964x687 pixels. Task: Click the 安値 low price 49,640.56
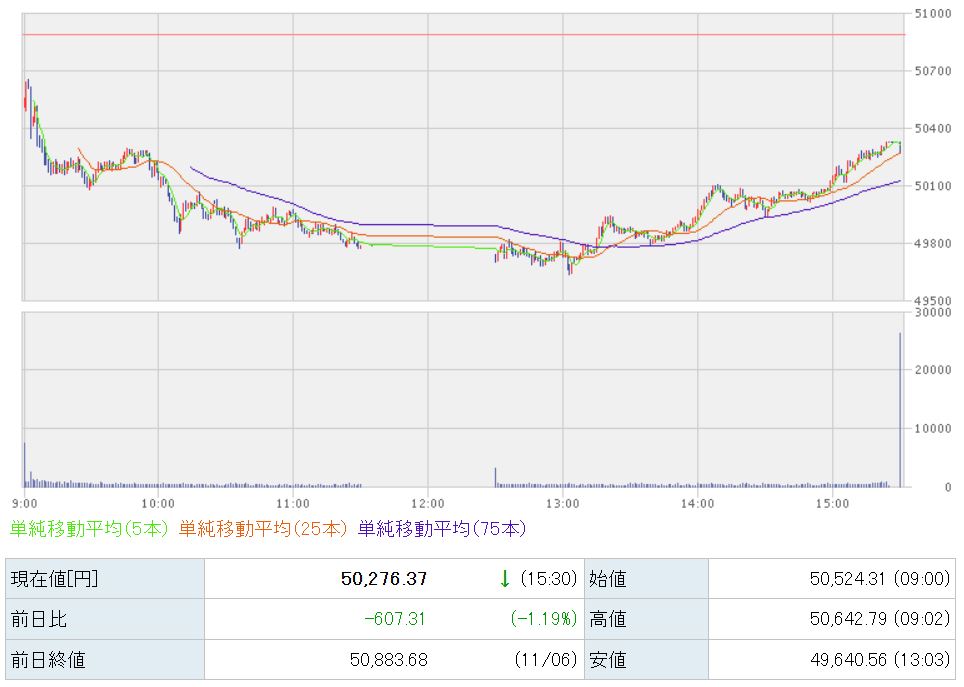click(x=842, y=660)
